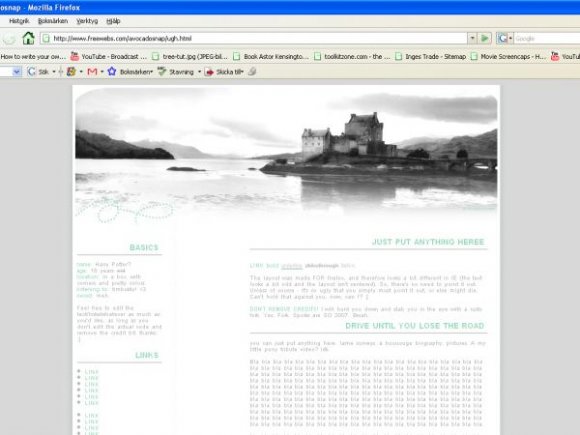
Task: Open the 'Movie Screencaps' bookmark
Action: (x=508, y=57)
